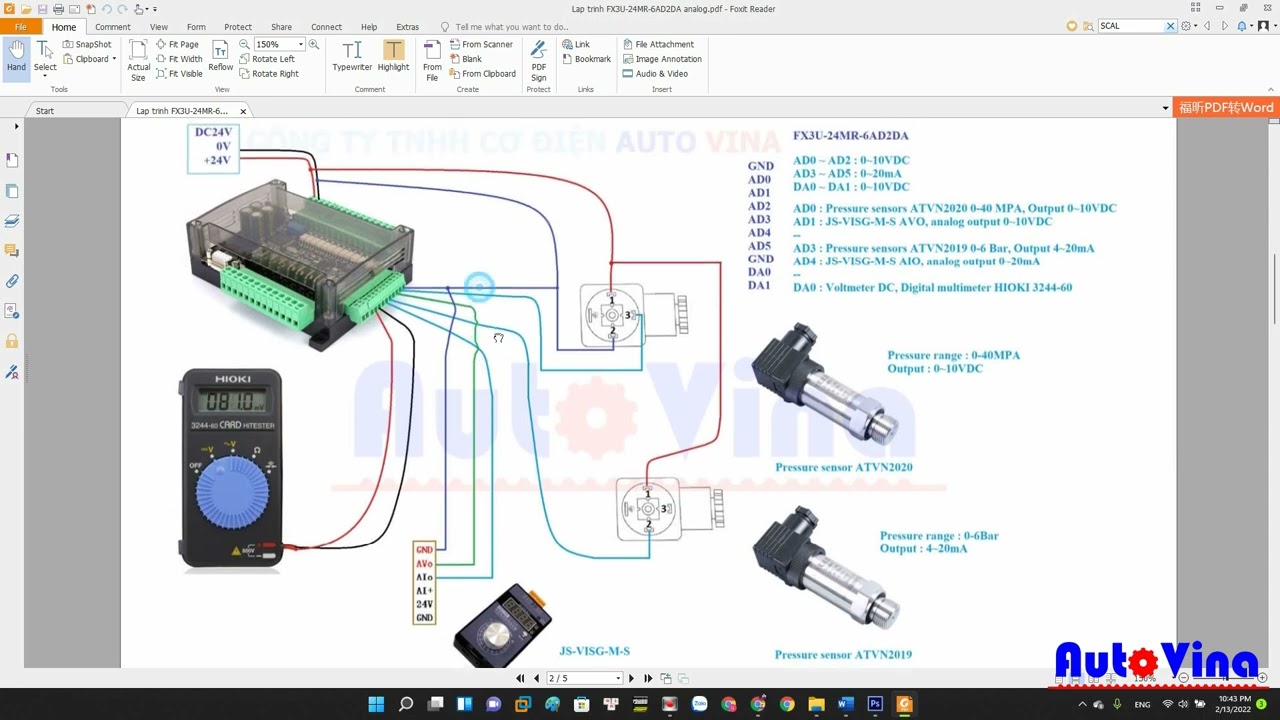1280x720 pixels.
Task: Go to the first page
Action: [520, 678]
